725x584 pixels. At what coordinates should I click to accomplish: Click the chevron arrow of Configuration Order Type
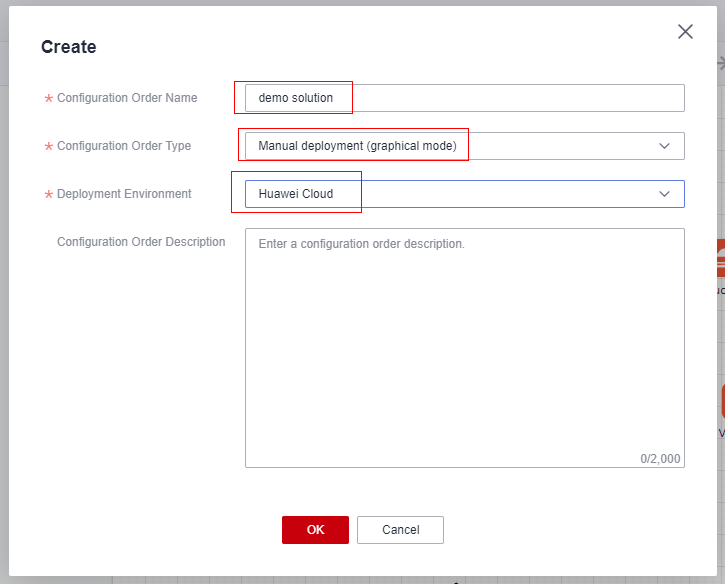(x=664, y=146)
